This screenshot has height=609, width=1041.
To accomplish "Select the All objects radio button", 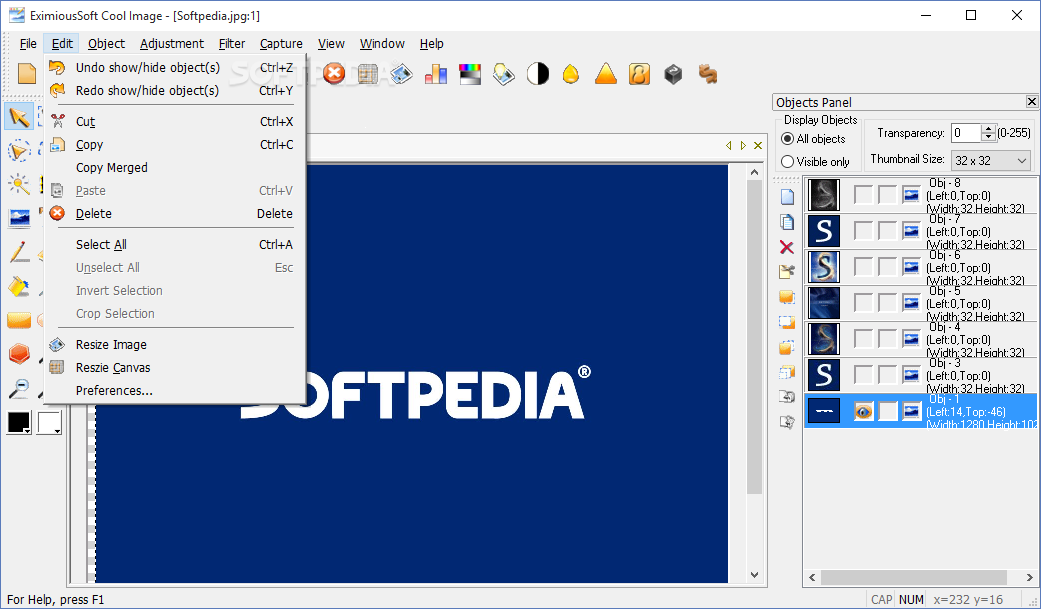I will pos(787,139).
